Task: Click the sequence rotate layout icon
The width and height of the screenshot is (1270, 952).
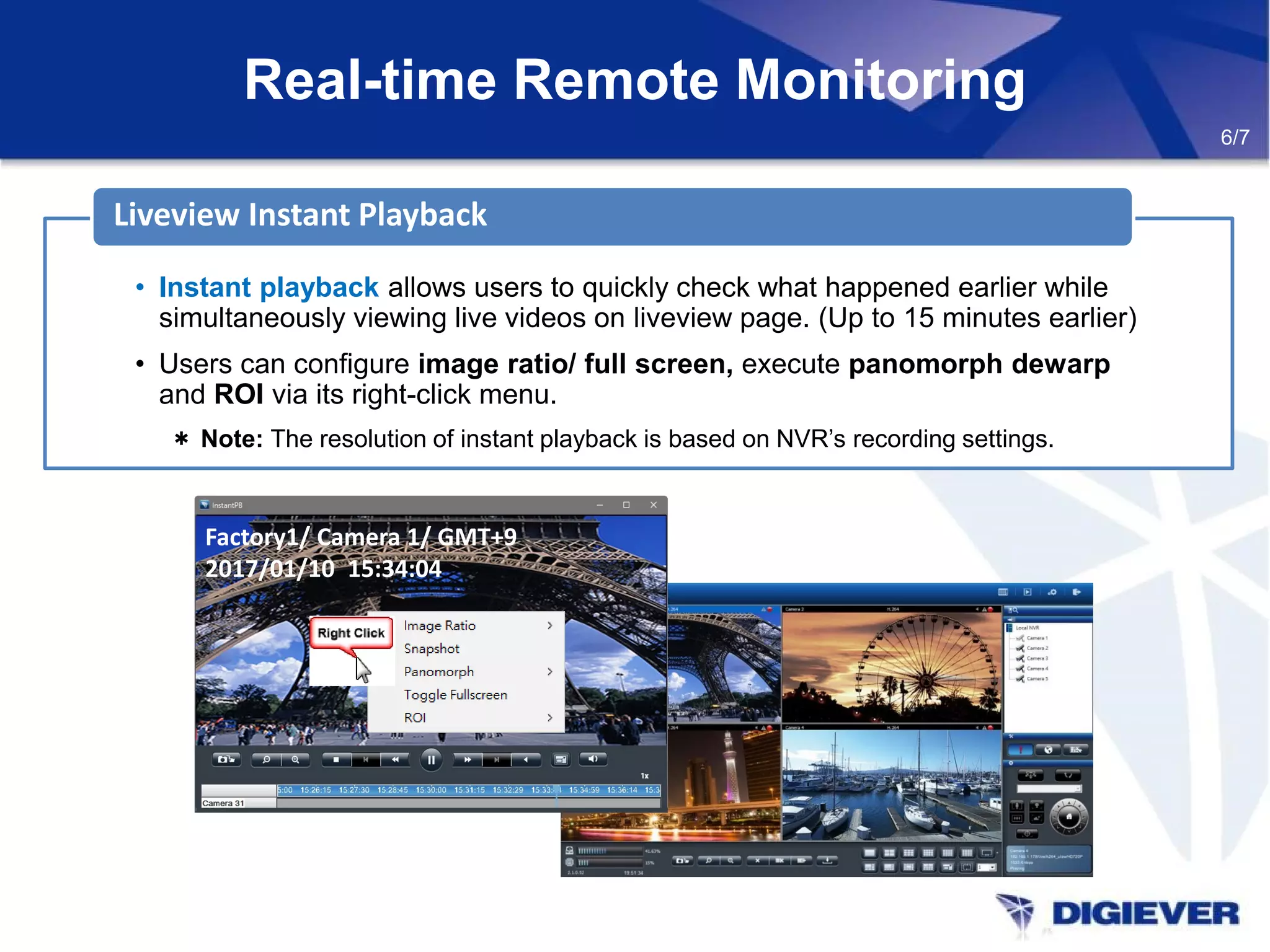Action: 967,867
